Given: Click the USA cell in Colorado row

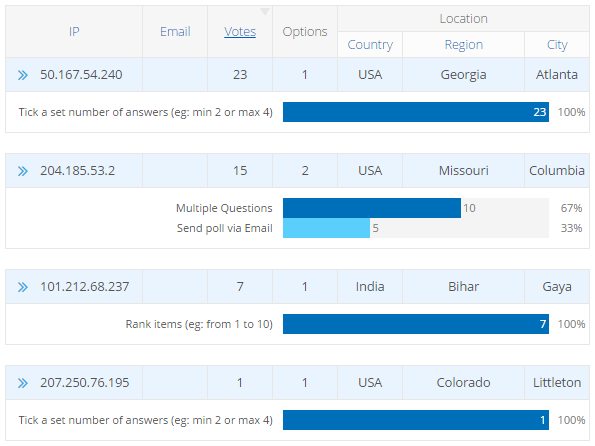Looking at the screenshot, I should coord(370,383).
